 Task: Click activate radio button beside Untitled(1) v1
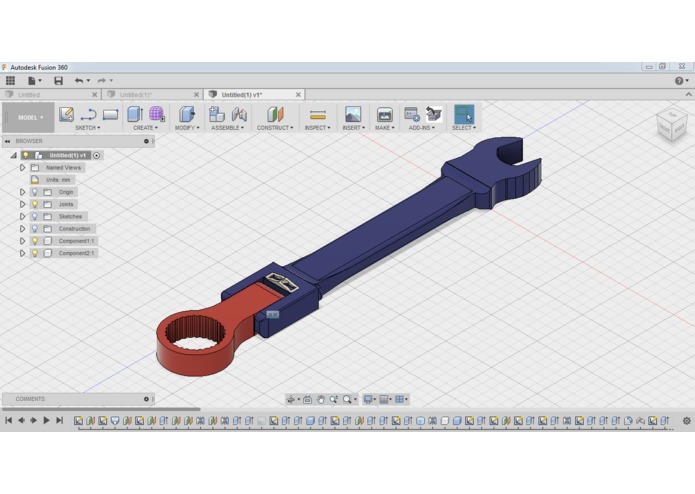tap(97, 156)
